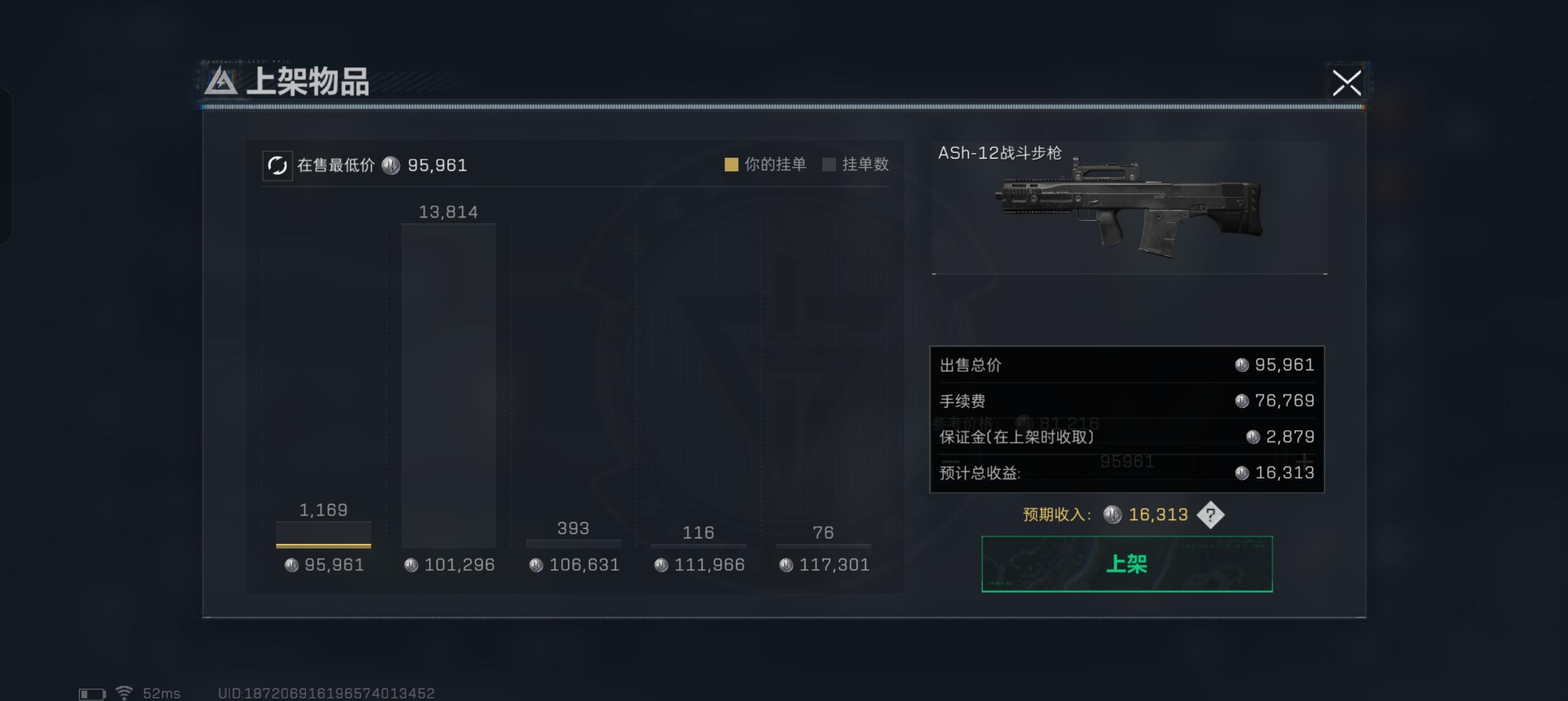Refresh the lowest listing price
Viewport: 1568px width, 701px height.
point(277,166)
